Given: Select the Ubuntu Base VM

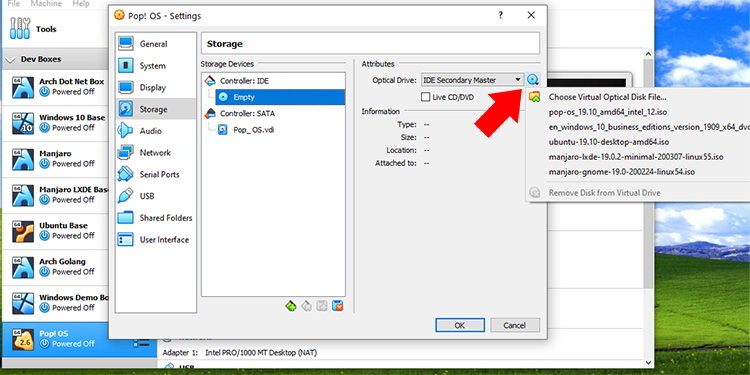Looking at the screenshot, I should [55, 231].
